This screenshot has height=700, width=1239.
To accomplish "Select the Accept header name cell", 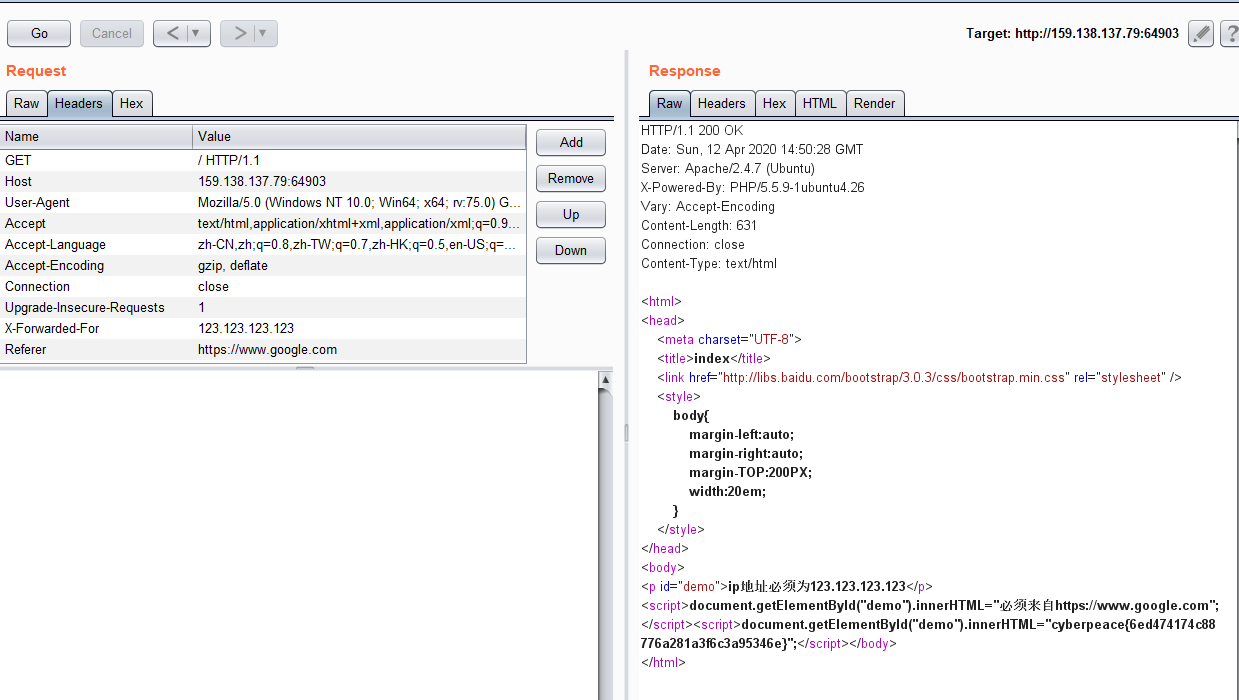I will 97,223.
